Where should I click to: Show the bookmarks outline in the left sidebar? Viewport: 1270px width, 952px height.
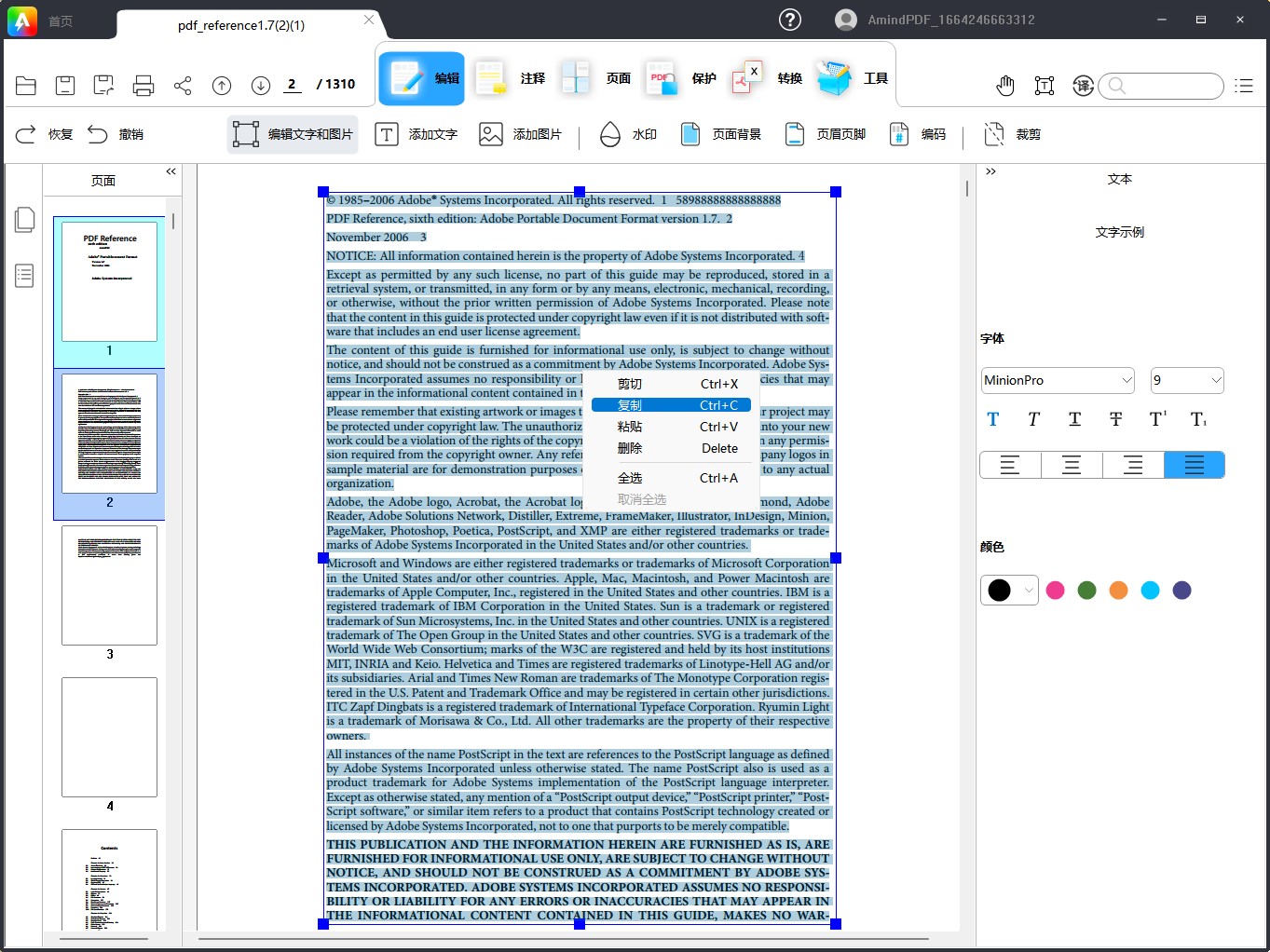click(25, 276)
